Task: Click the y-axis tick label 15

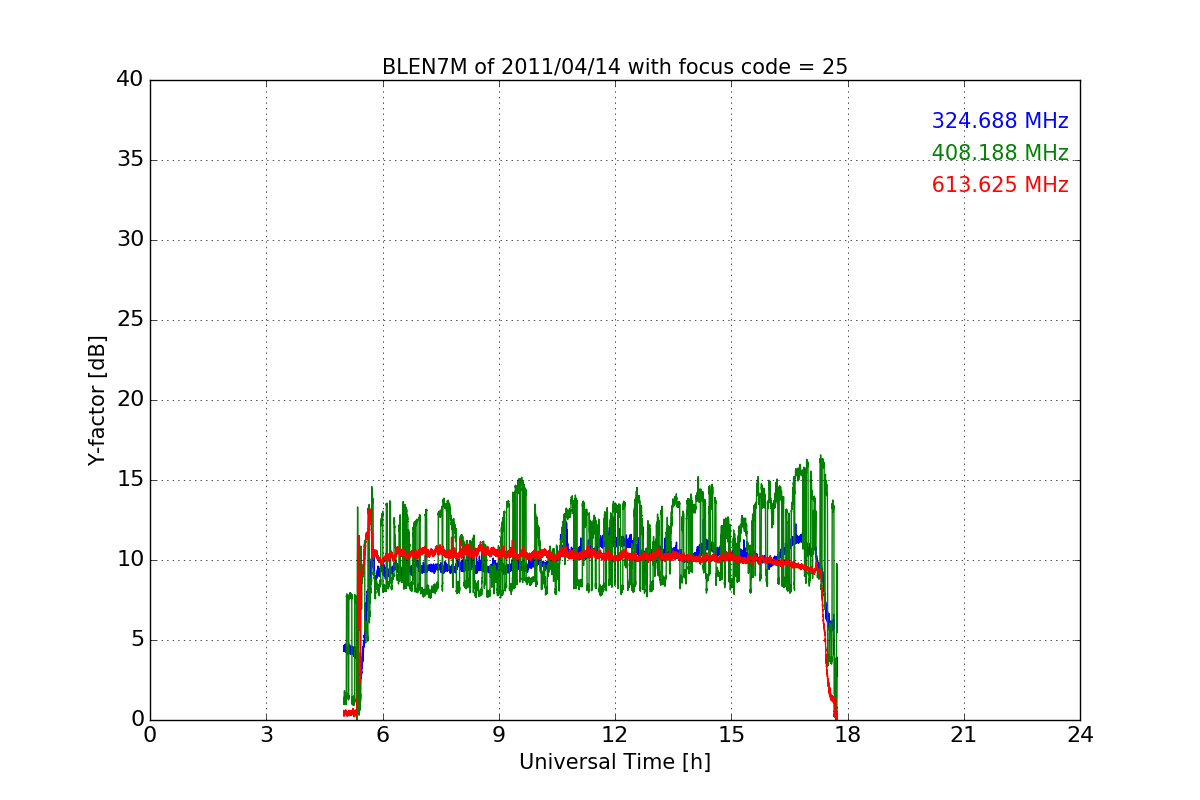Action: point(130,480)
